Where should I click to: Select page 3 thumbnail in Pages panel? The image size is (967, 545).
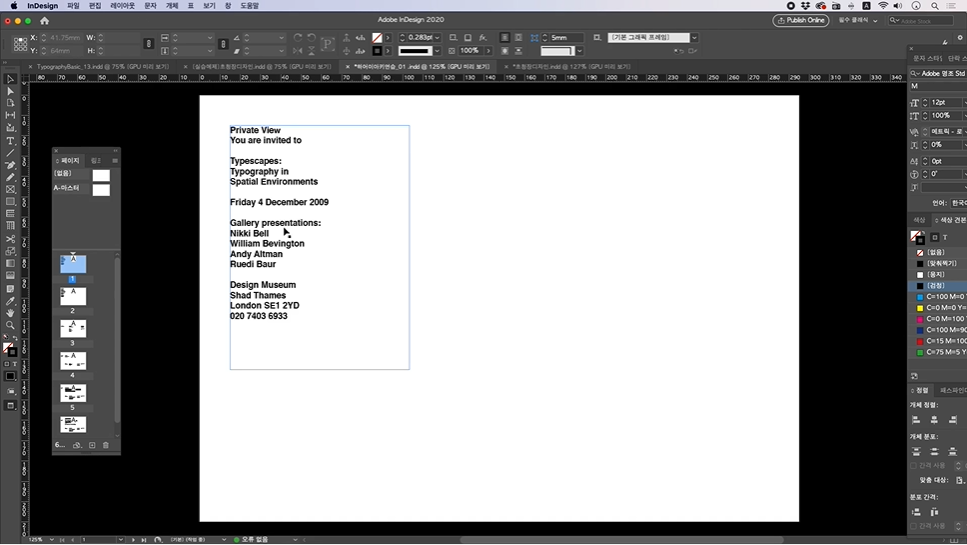click(73, 329)
